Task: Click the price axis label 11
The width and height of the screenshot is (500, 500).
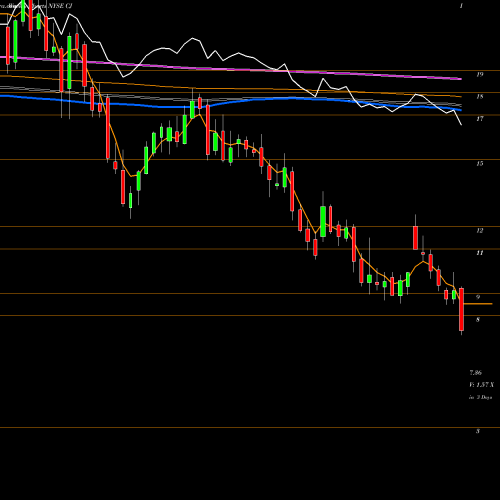Action: (480, 253)
